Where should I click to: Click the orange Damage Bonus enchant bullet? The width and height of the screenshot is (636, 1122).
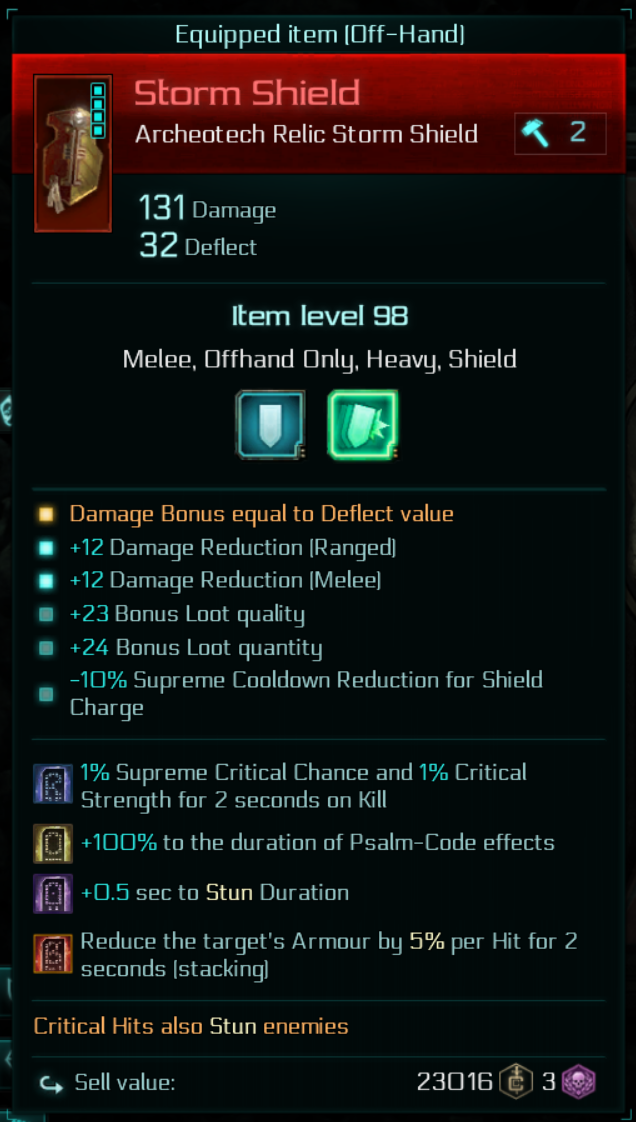pyautogui.click(x=46, y=515)
